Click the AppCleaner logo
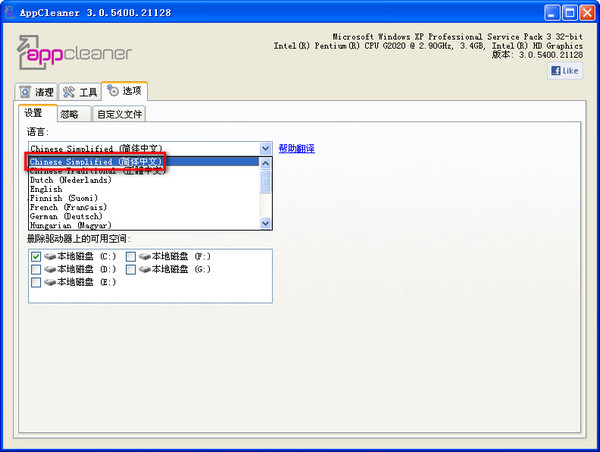600x452 pixels. point(74,53)
